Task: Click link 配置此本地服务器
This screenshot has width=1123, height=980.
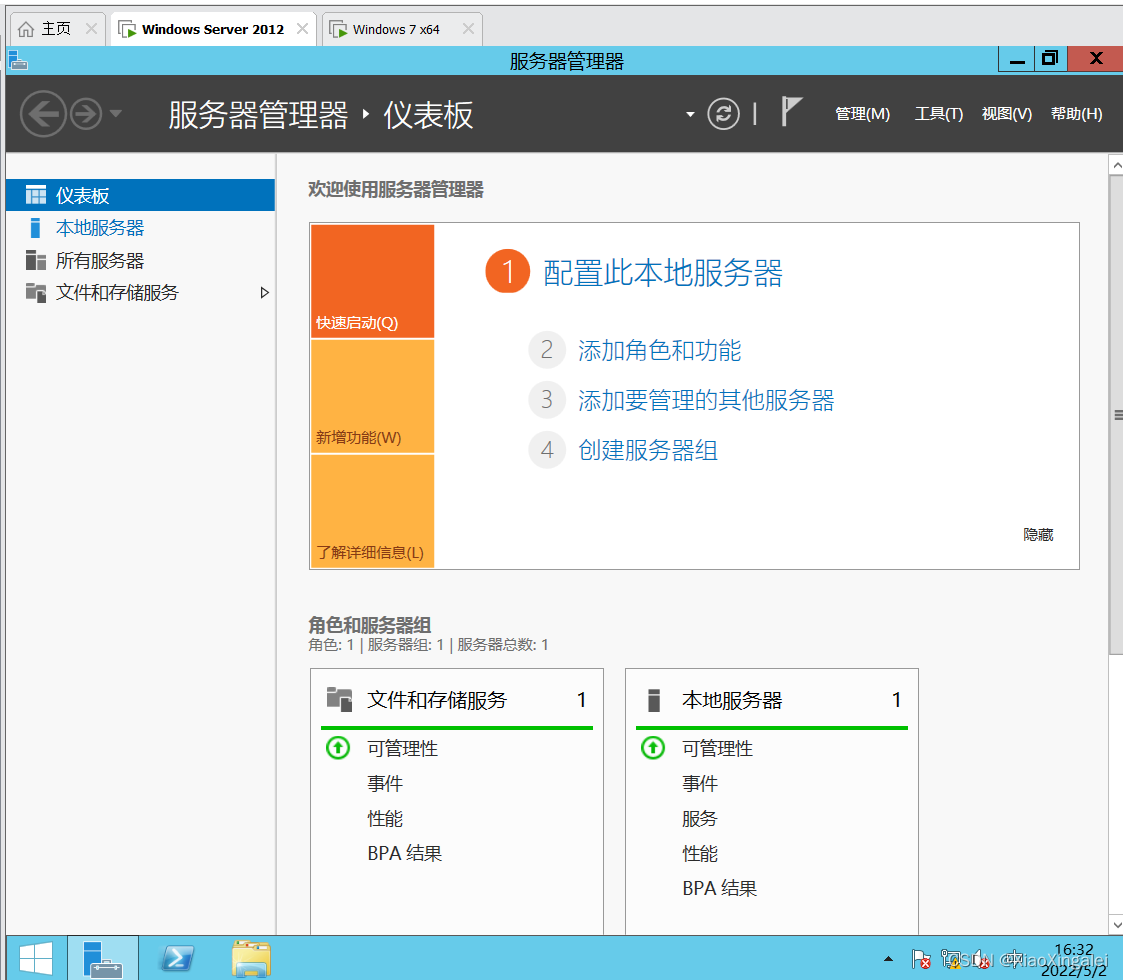Action: pyautogui.click(x=662, y=273)
